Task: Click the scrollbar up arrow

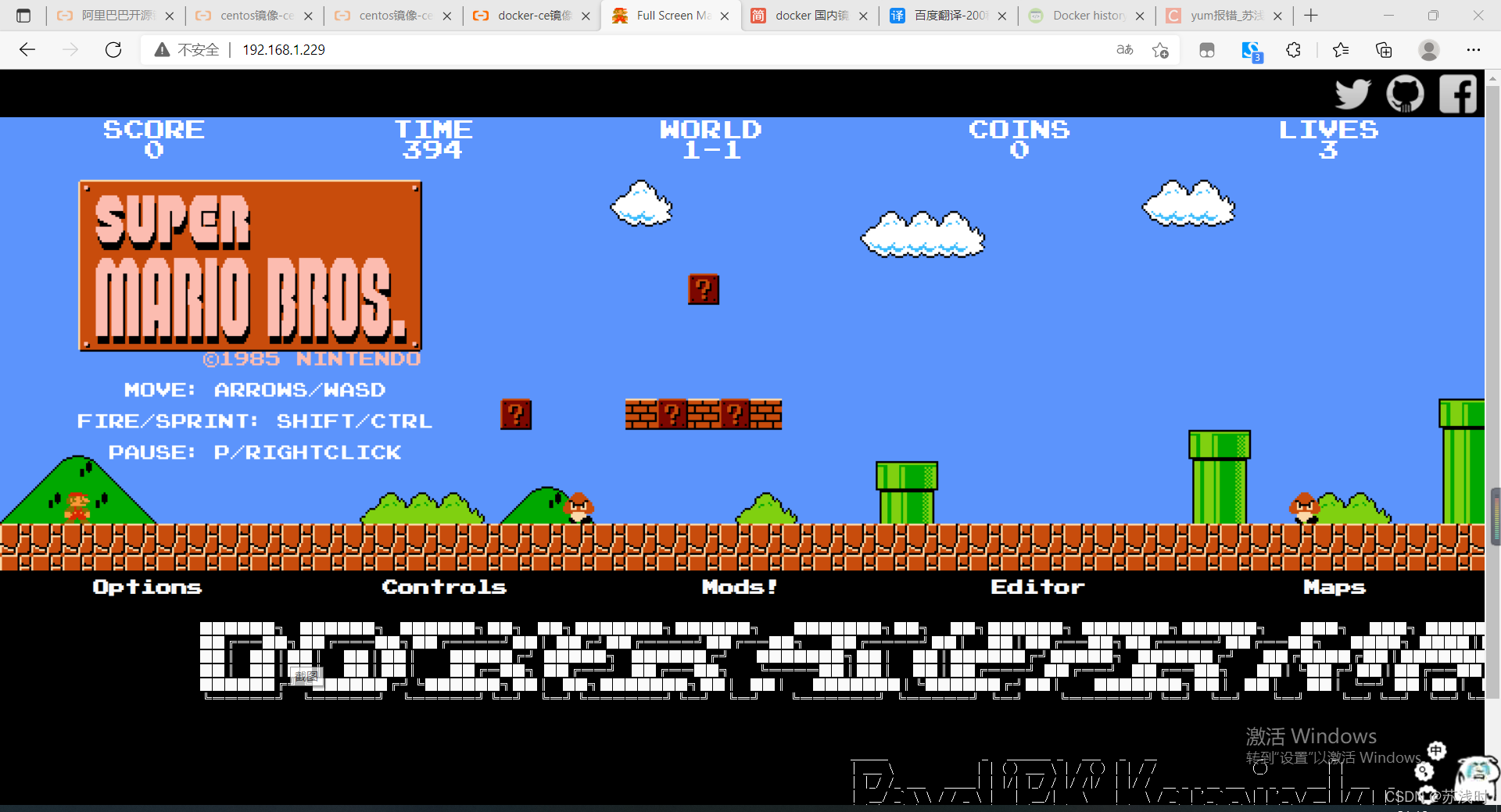Action: pos(1493,78)
